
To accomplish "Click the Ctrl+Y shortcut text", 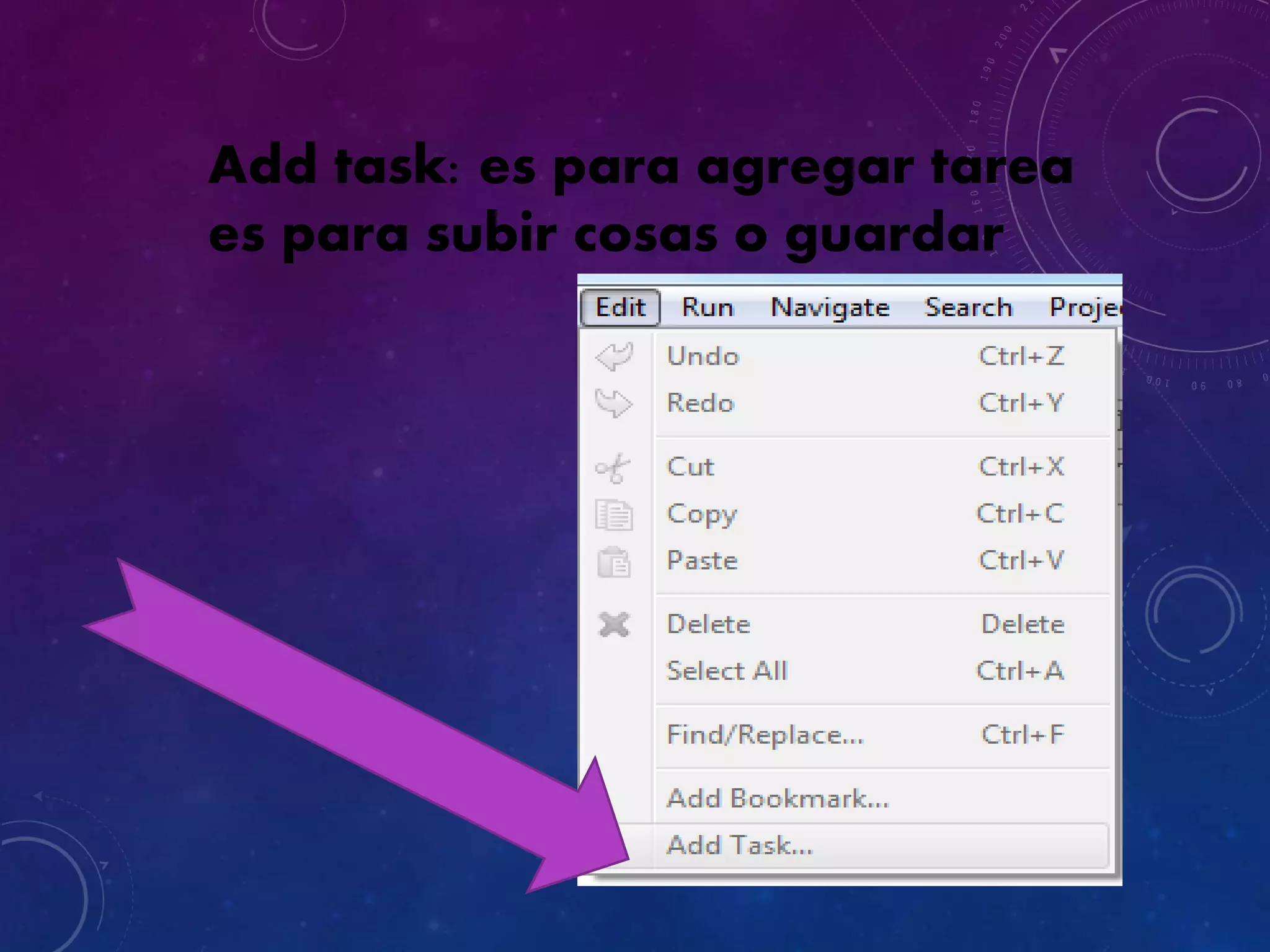I will pyautogui.click(x=1021, y=403).
